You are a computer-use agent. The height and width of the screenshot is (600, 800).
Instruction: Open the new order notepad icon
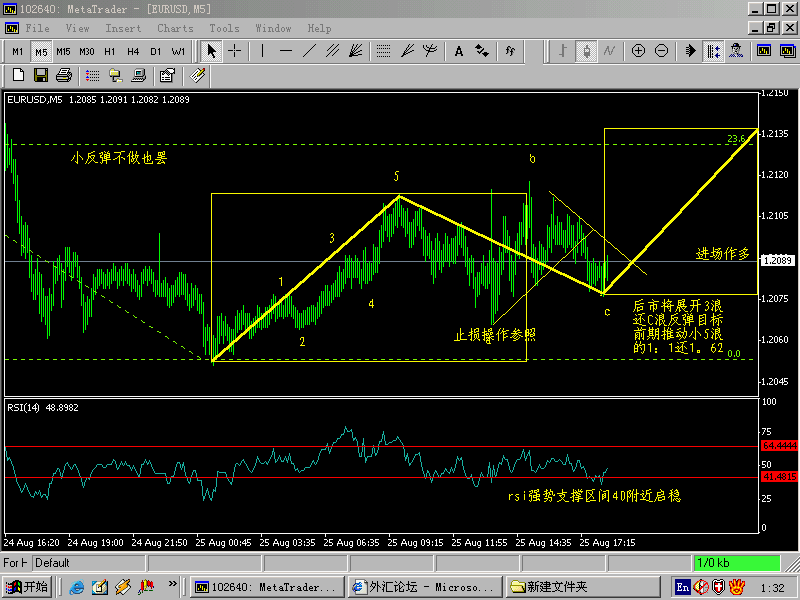click(x=197, y=76)
